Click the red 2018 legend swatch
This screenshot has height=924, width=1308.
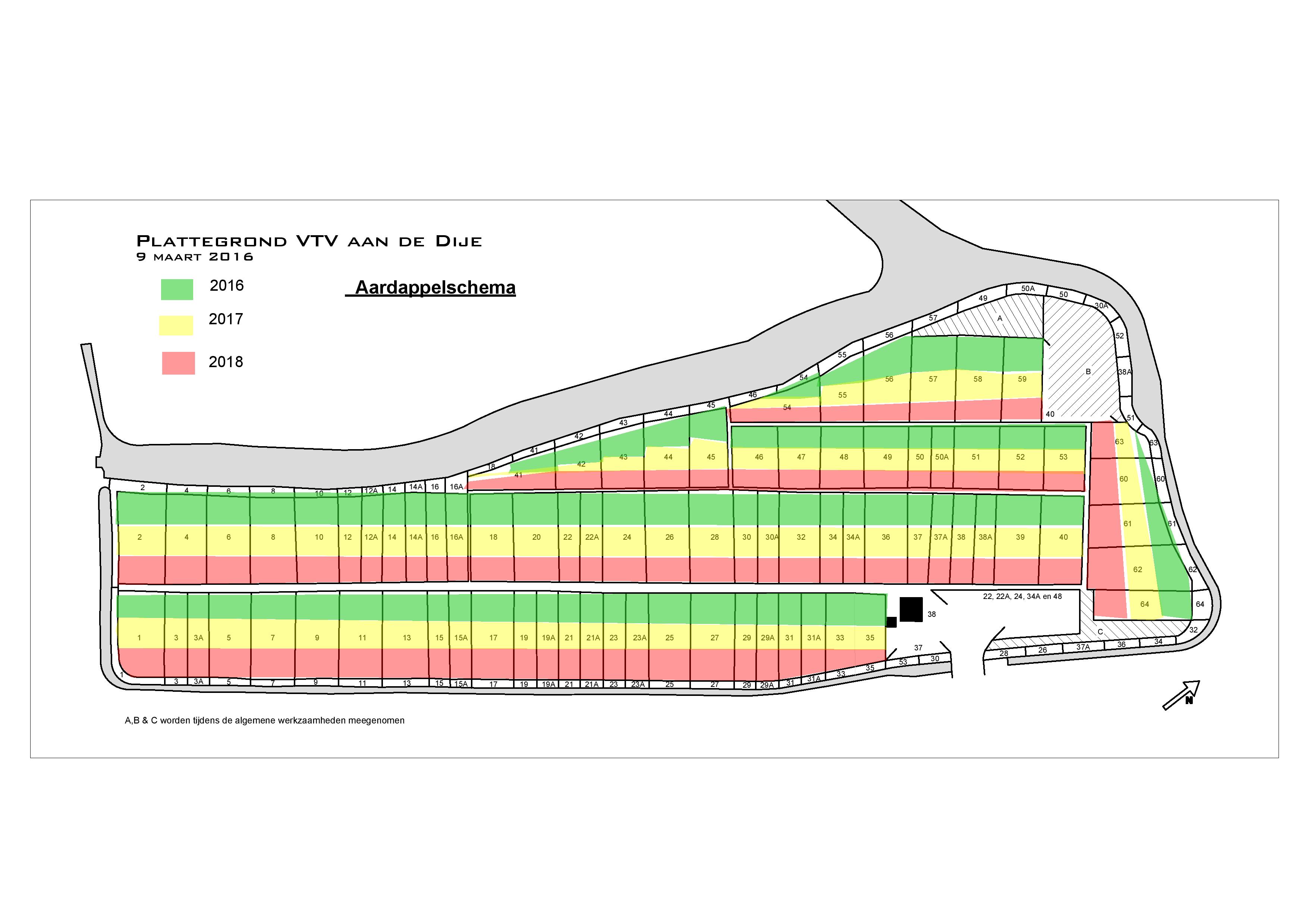click(178, 363)
